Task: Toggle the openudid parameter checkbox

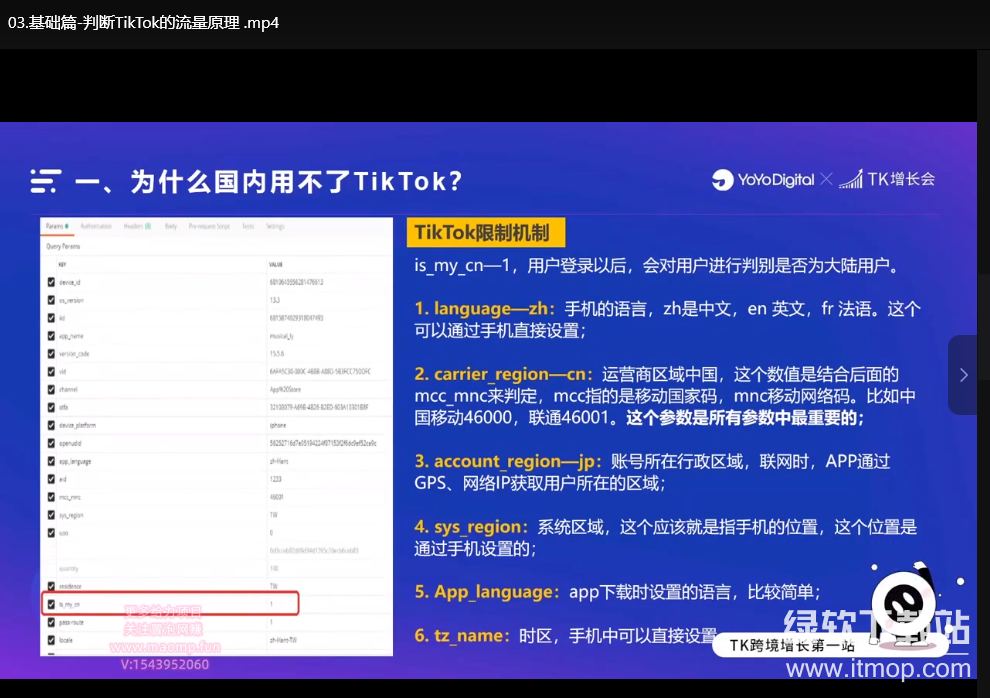Action: pyautogui.click(x=51, y=443)
